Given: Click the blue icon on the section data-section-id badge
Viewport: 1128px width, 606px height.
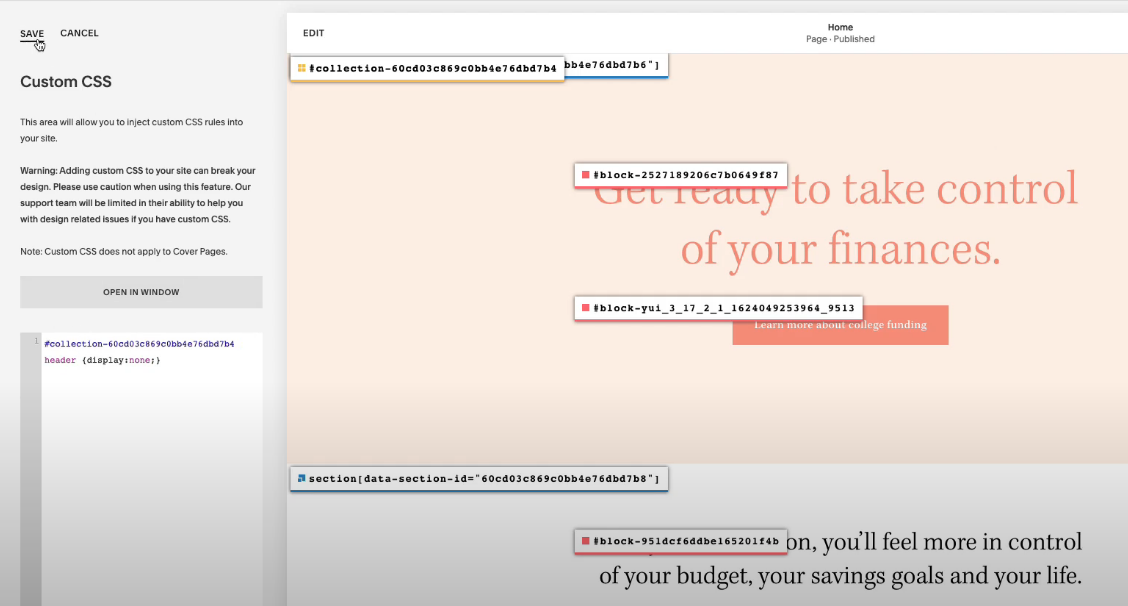Looking at the screenshot, I should (x=301, y=478).
